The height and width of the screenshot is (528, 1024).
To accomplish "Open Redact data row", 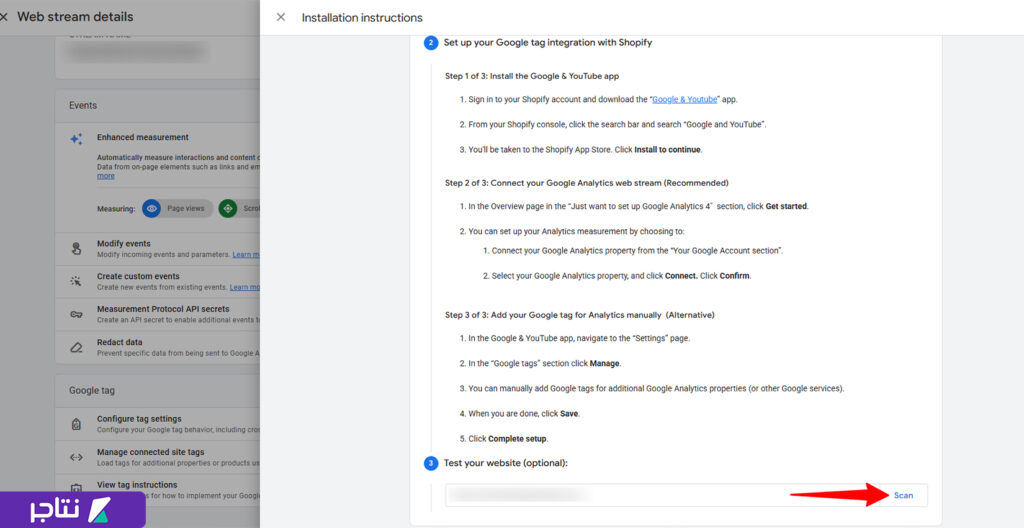I will click(x=157, y=347).
